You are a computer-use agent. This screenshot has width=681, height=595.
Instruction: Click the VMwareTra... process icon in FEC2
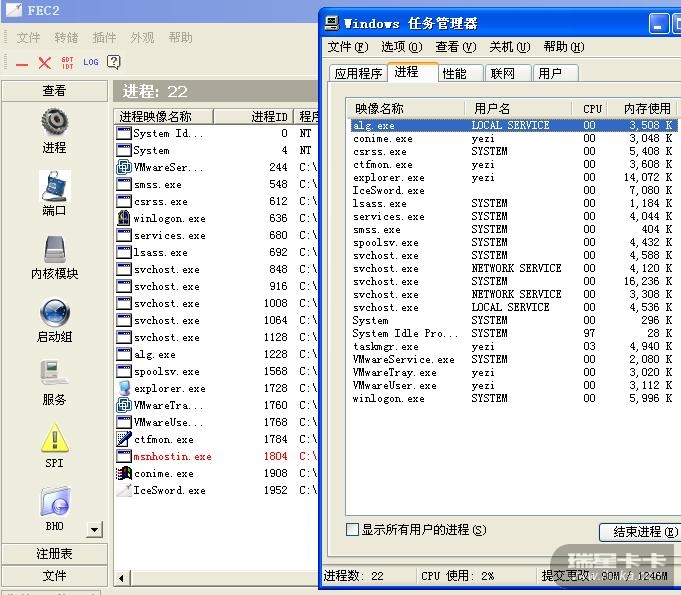(124, 405)
